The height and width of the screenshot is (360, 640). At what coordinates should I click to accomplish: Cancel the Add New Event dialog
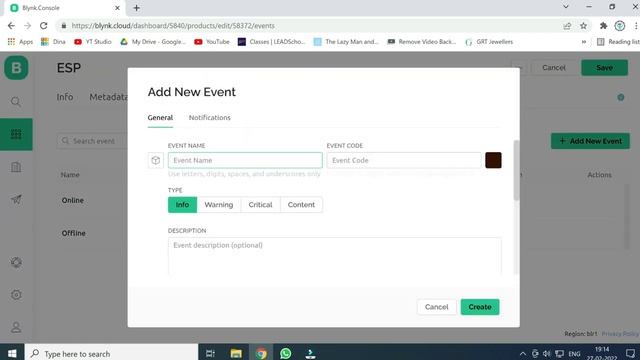436,307
